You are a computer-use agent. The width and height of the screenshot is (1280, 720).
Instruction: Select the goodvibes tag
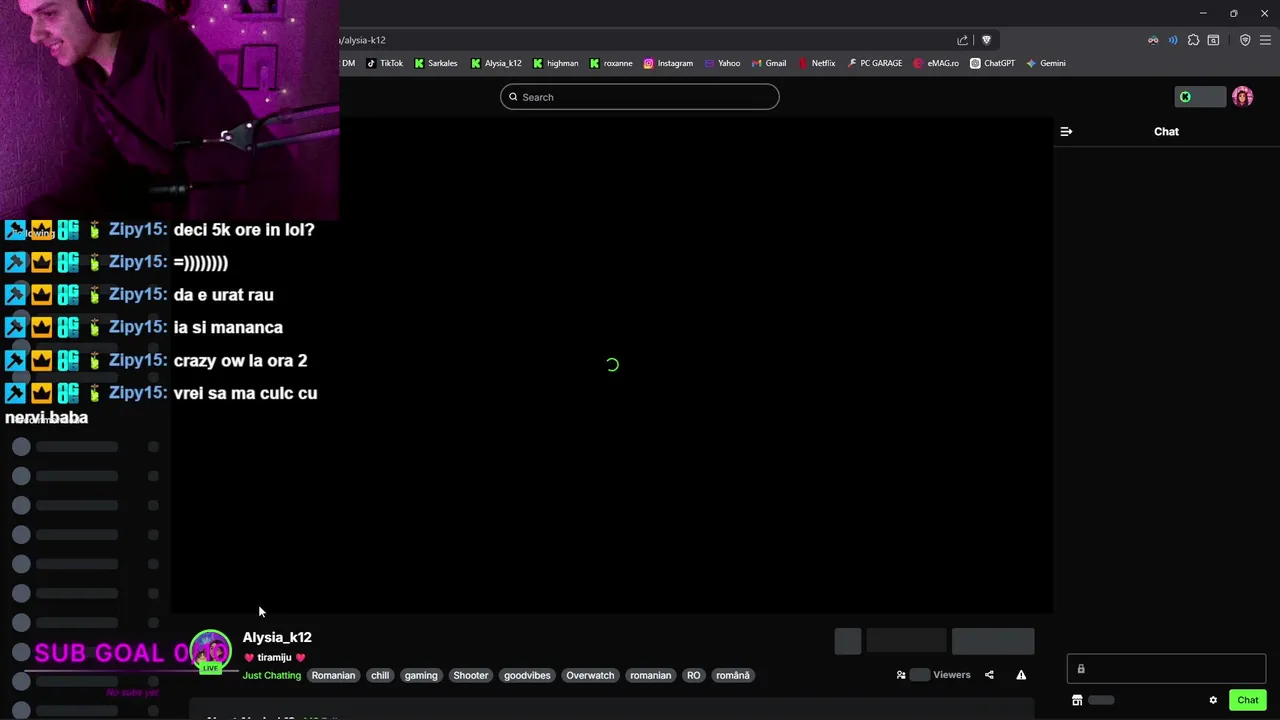pos(527,675)
